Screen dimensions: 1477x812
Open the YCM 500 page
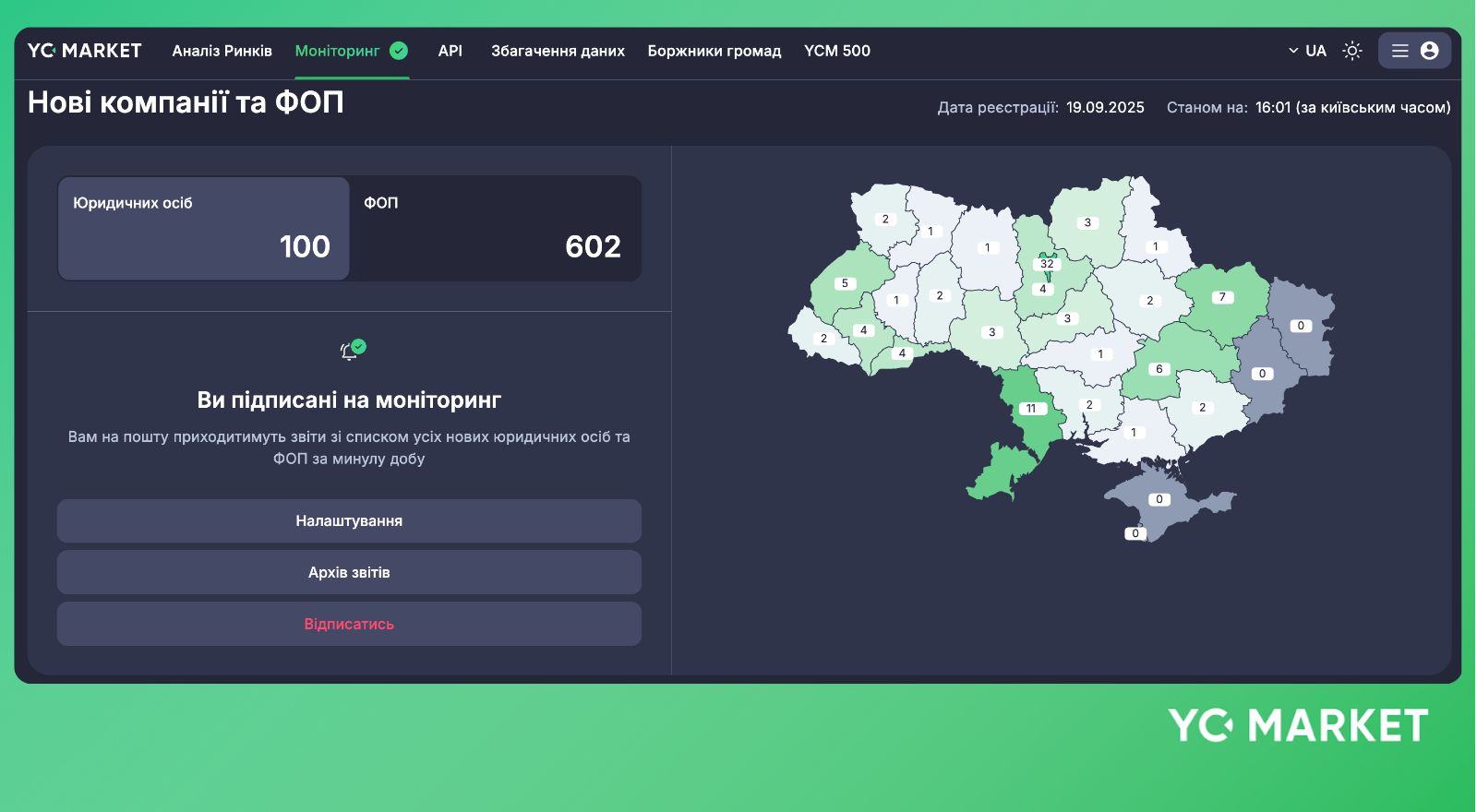point(837,51)
